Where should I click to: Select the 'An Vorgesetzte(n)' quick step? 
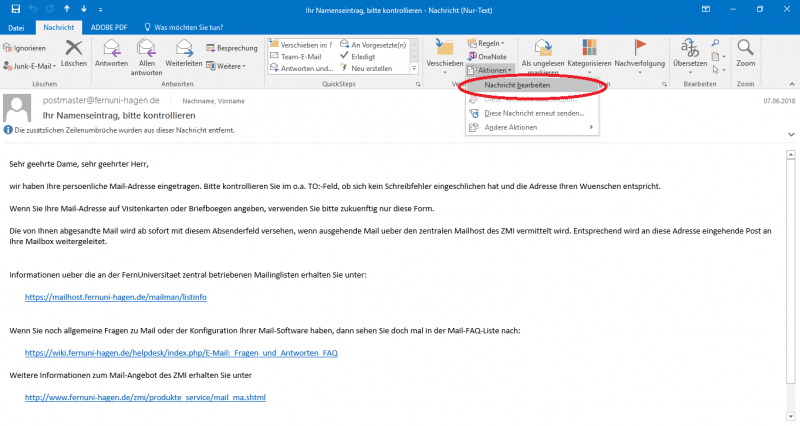click(x=373, y=45)
